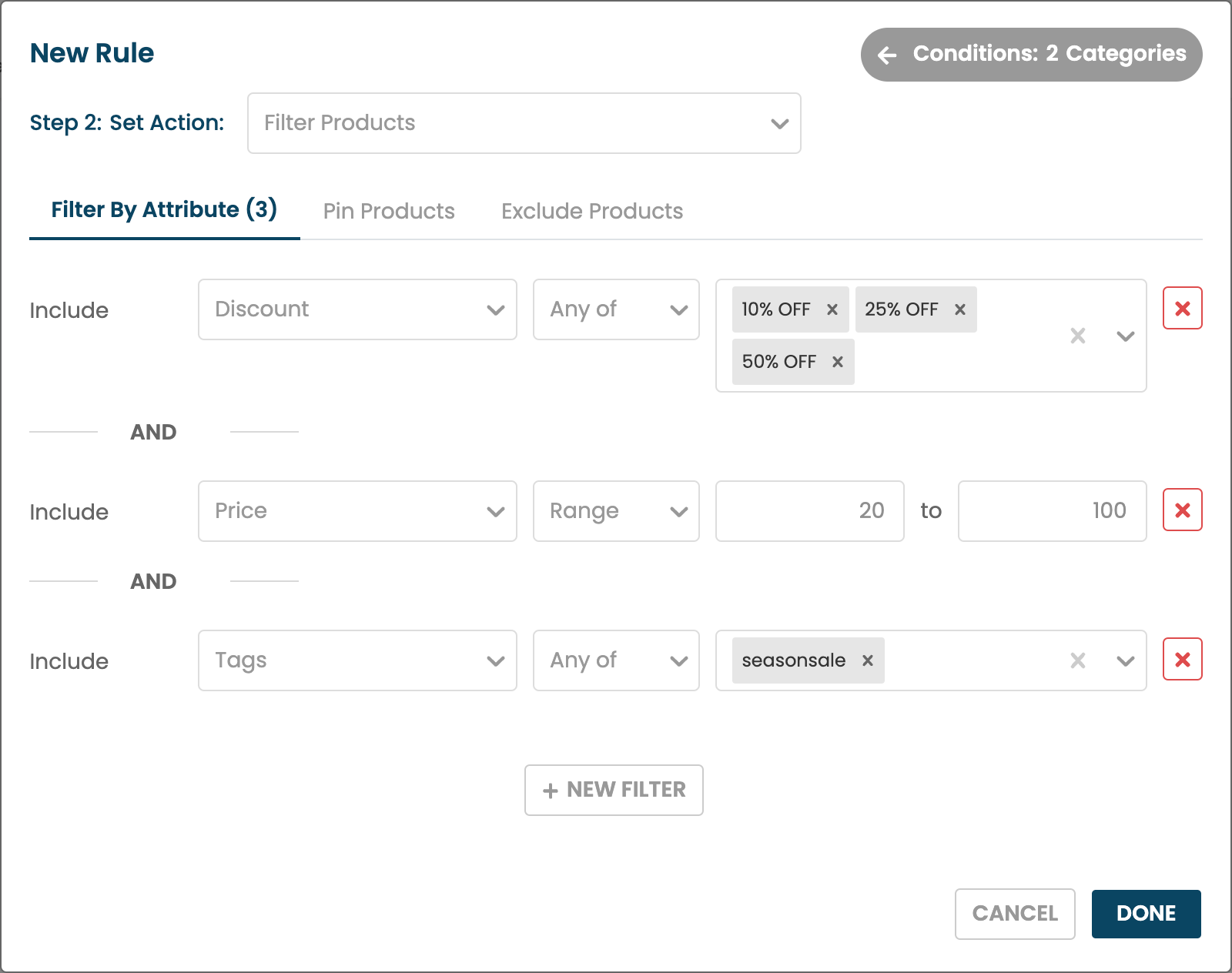The height and width of the screenshot is (973, 1232).
Task: Remove the seasonsale tag chip
Action: (x=867, y=660)
